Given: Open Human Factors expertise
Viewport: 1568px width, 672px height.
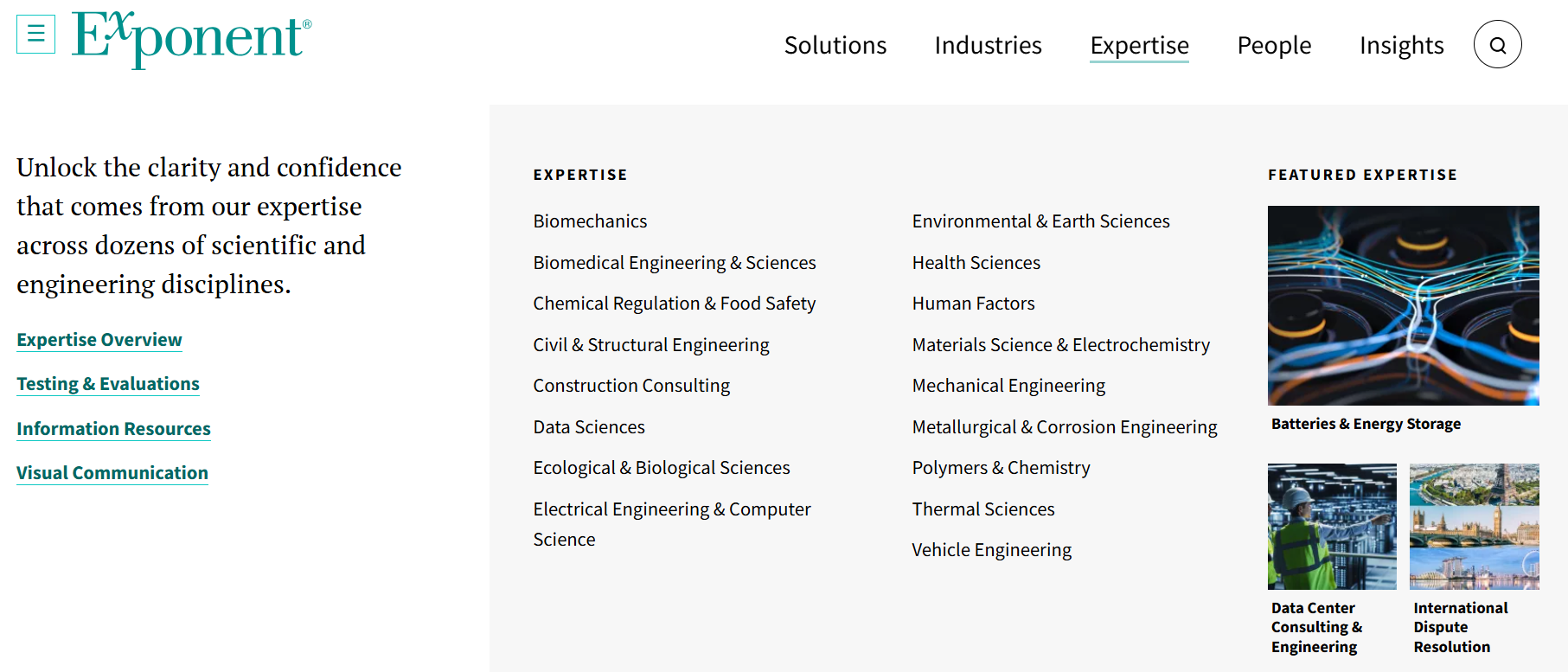Looking at the screenshot, I should (973, 304).
